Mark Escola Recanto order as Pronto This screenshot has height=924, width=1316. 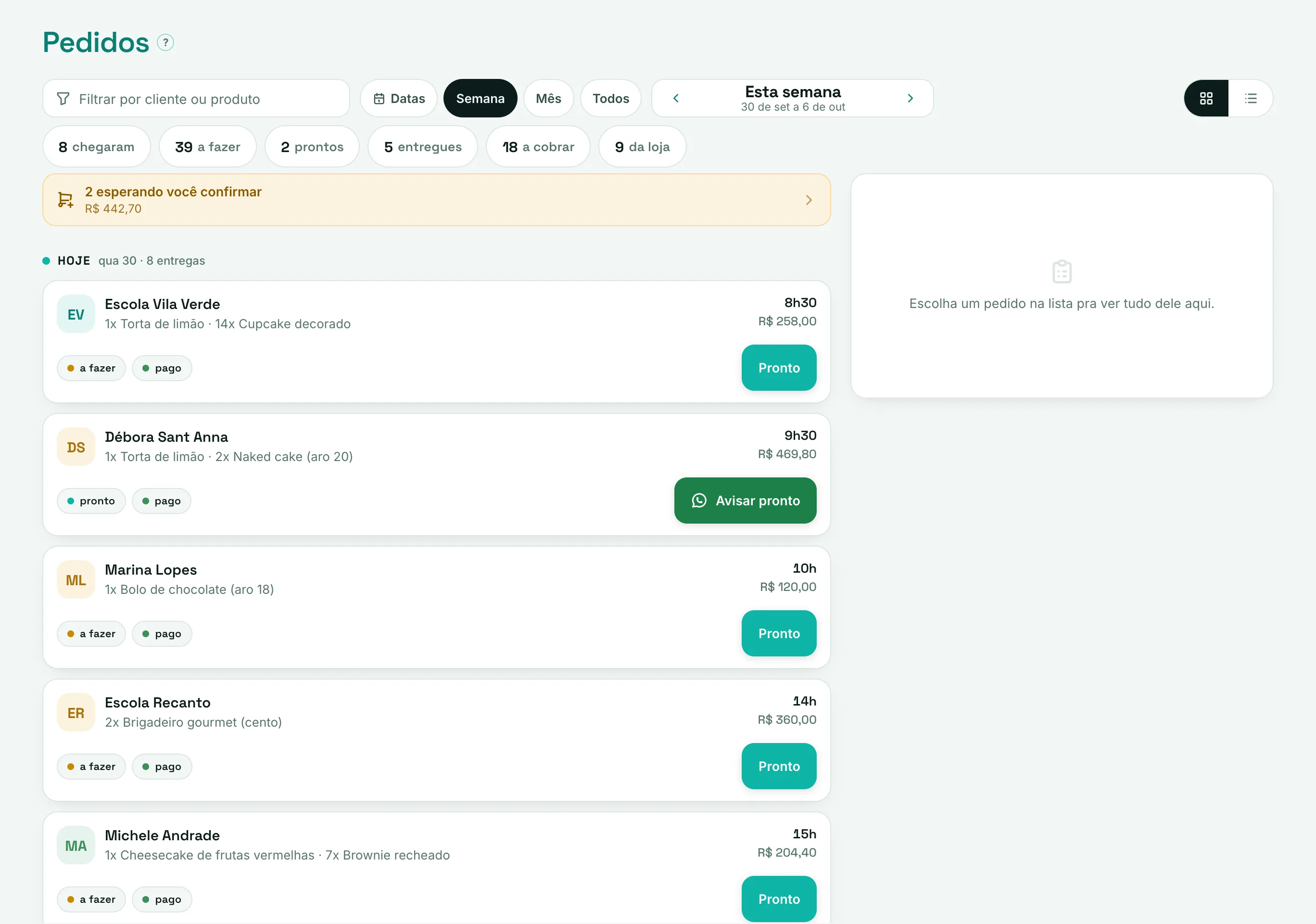coord(779,766)
